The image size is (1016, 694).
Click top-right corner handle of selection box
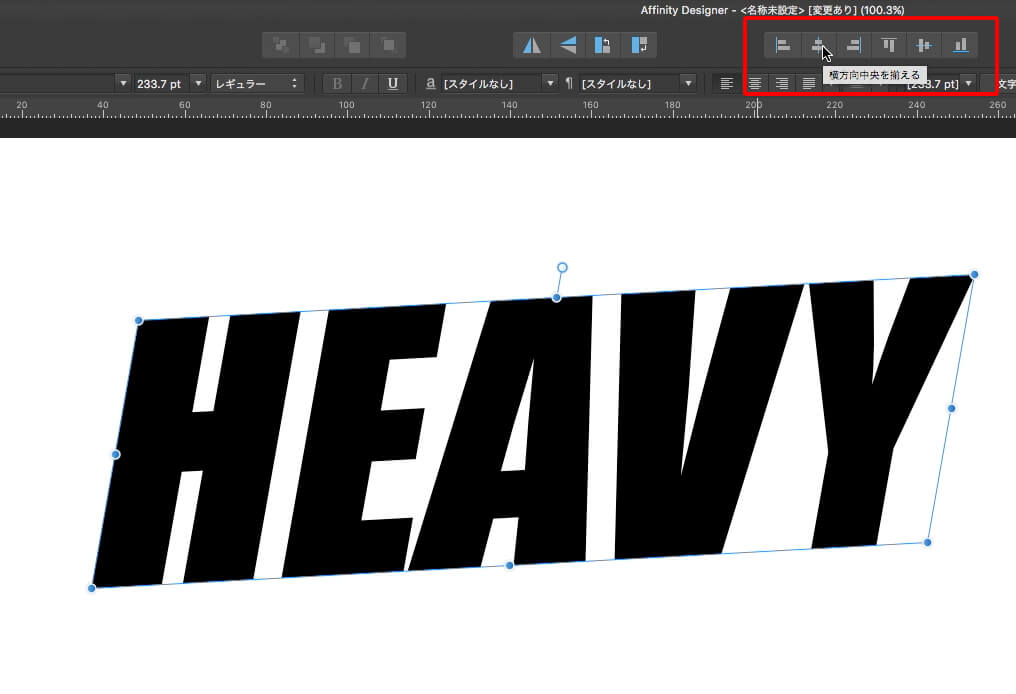pyautogui.click(x=974, y=275)
